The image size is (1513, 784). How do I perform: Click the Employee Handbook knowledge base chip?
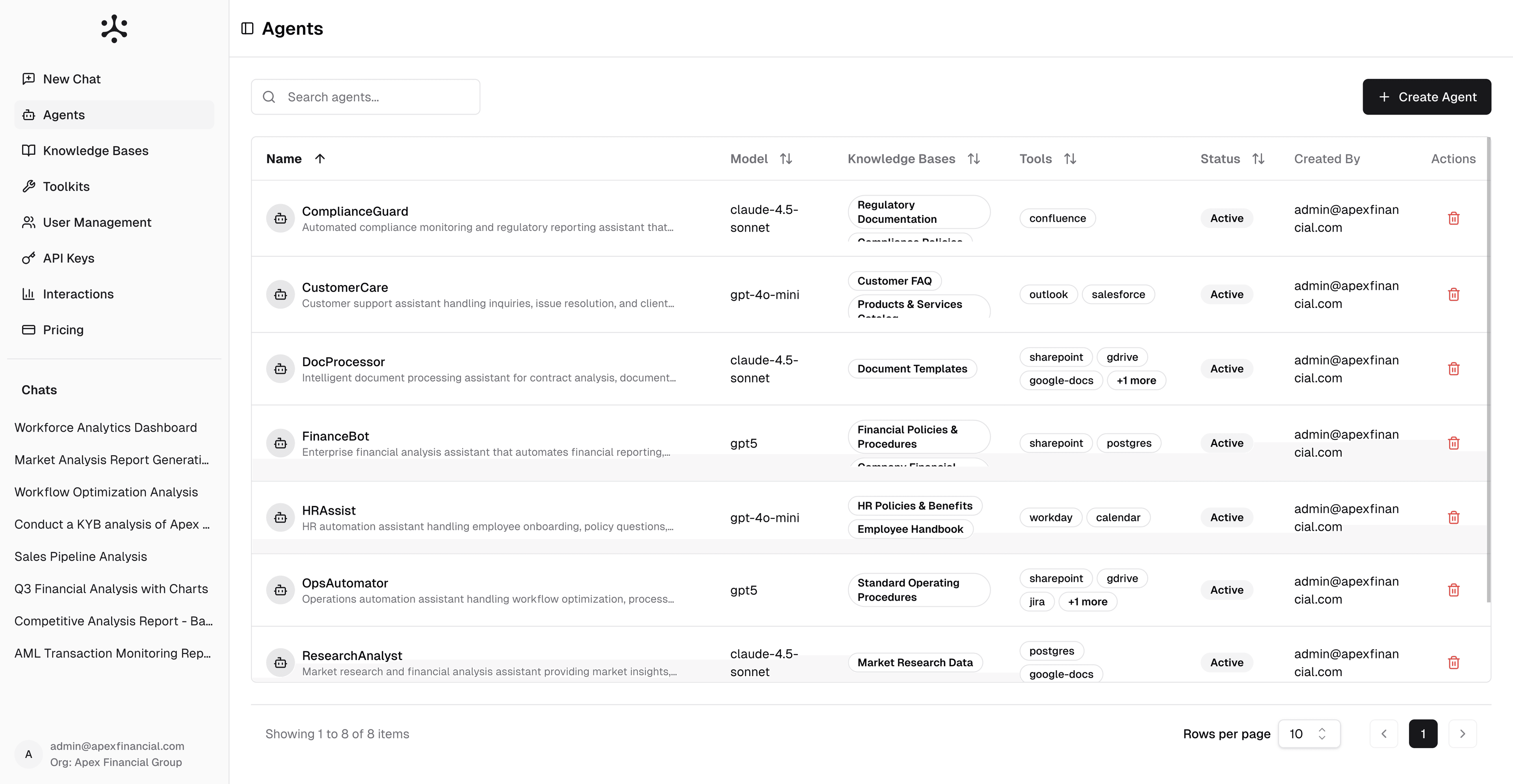click(911, 529)
